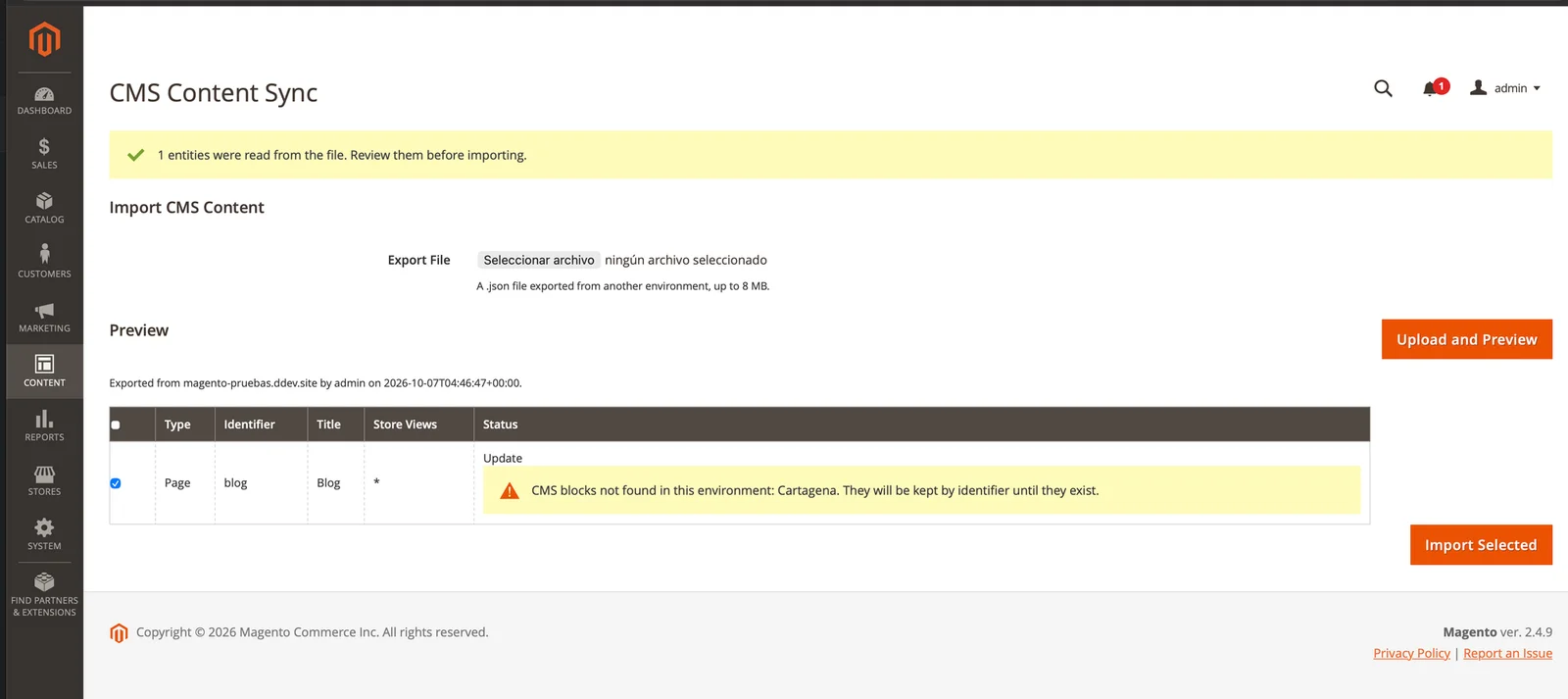
Task: Click the 'Update' status text
Action: pos(503,458)
